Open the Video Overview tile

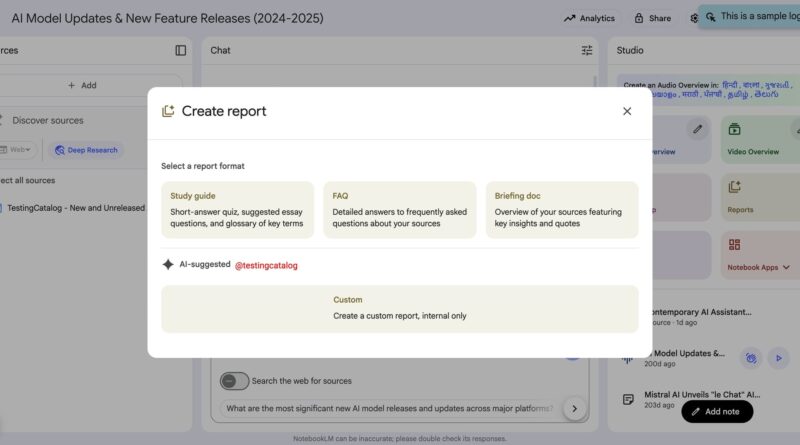coord(760,139)
